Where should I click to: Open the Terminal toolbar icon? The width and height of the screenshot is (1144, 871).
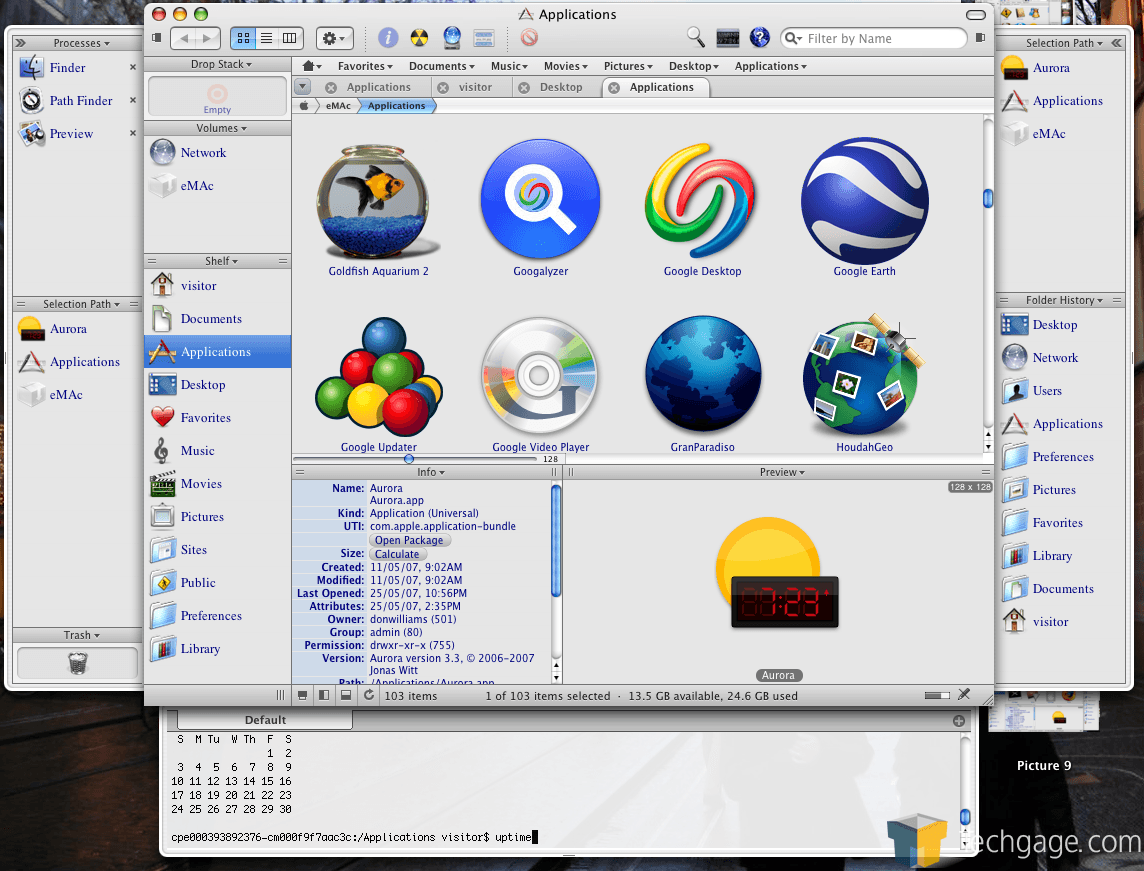727,38
